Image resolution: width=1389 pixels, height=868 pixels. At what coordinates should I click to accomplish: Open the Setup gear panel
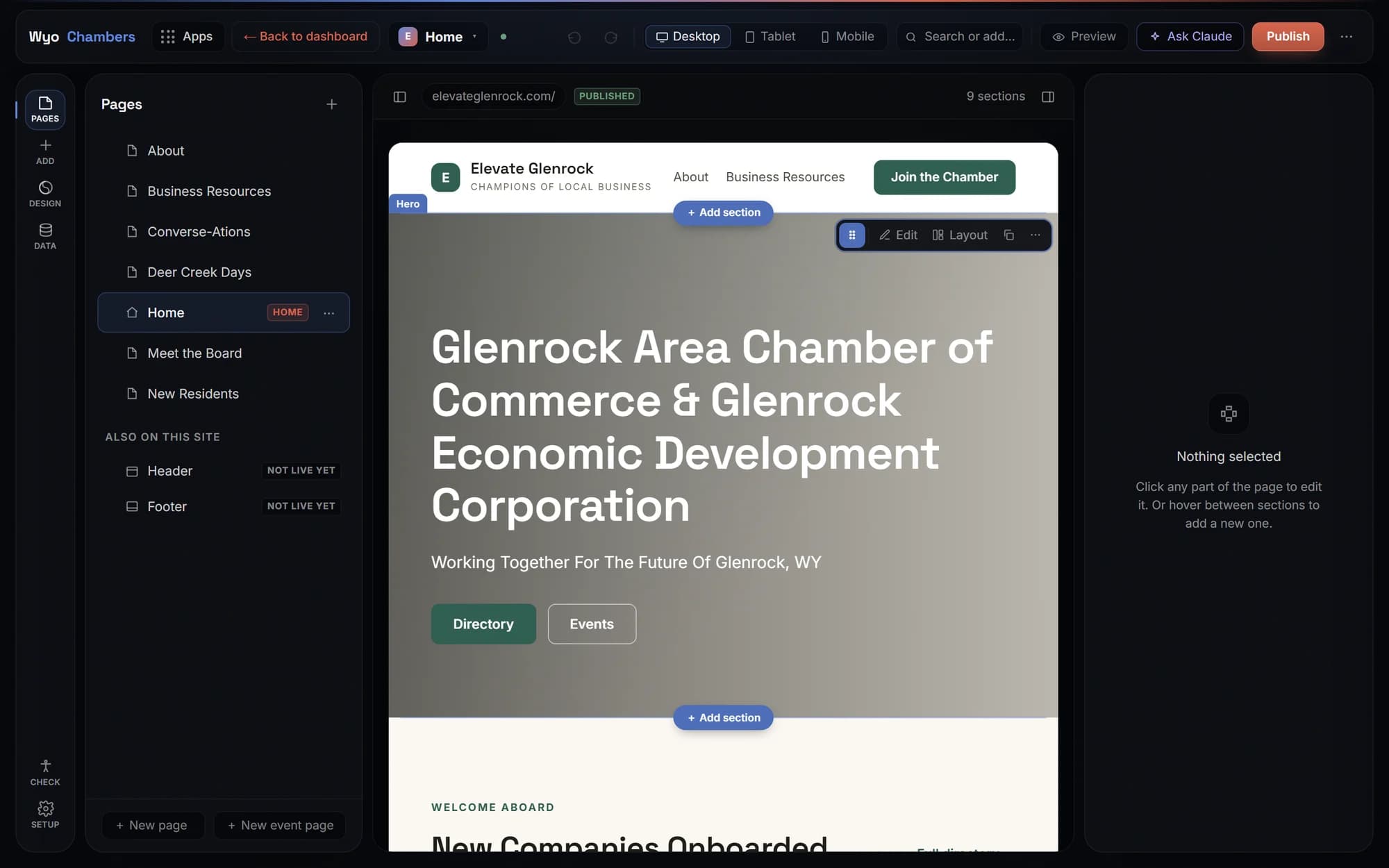(45, 815)
